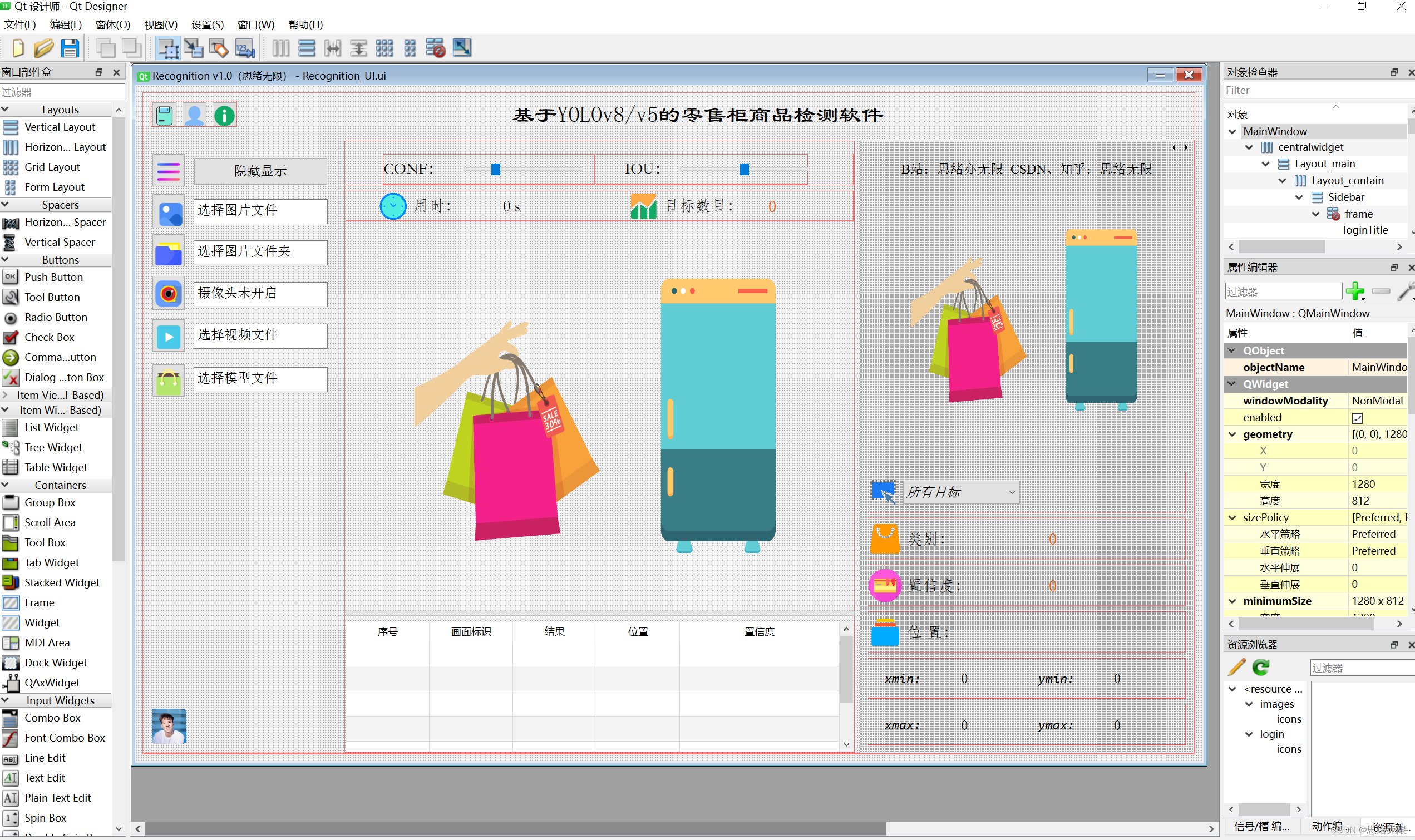
Task: Click Lay Out Horizontally toolbar icon
Action: (281, 49)
